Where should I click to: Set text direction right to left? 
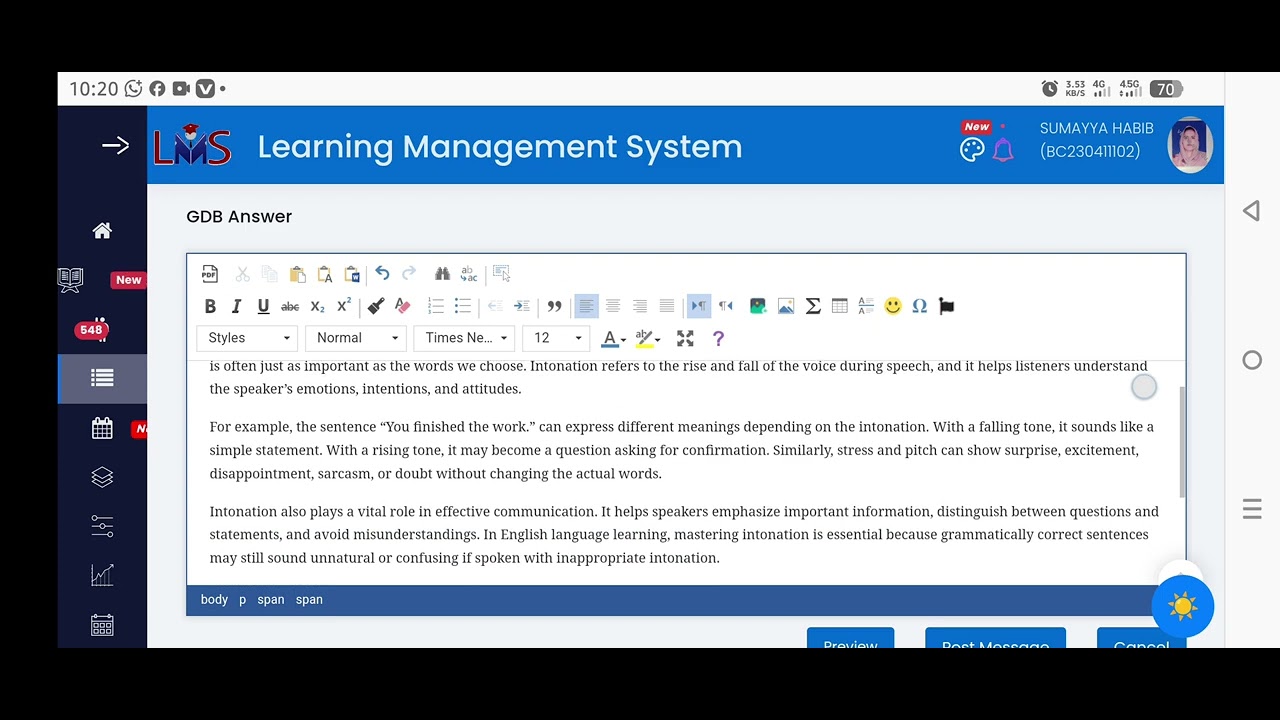click(x=726, y=306)
